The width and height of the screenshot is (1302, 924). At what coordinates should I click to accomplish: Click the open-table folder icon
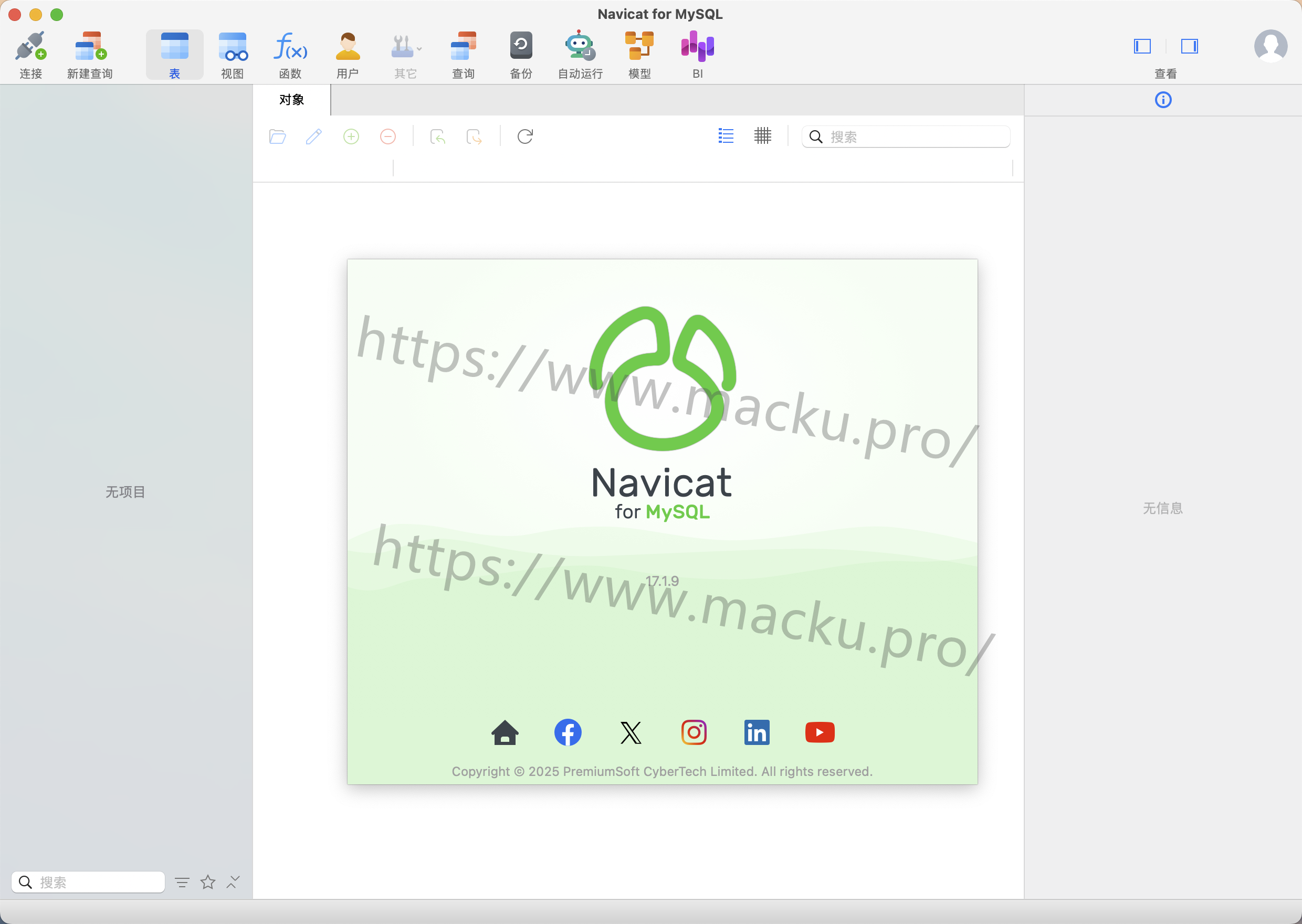click(278, 136)
